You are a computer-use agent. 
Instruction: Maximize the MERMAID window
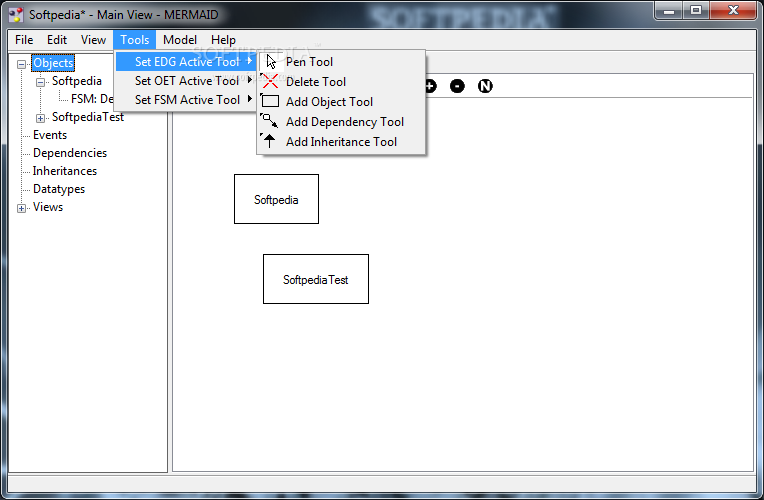[x=696, y=11]
